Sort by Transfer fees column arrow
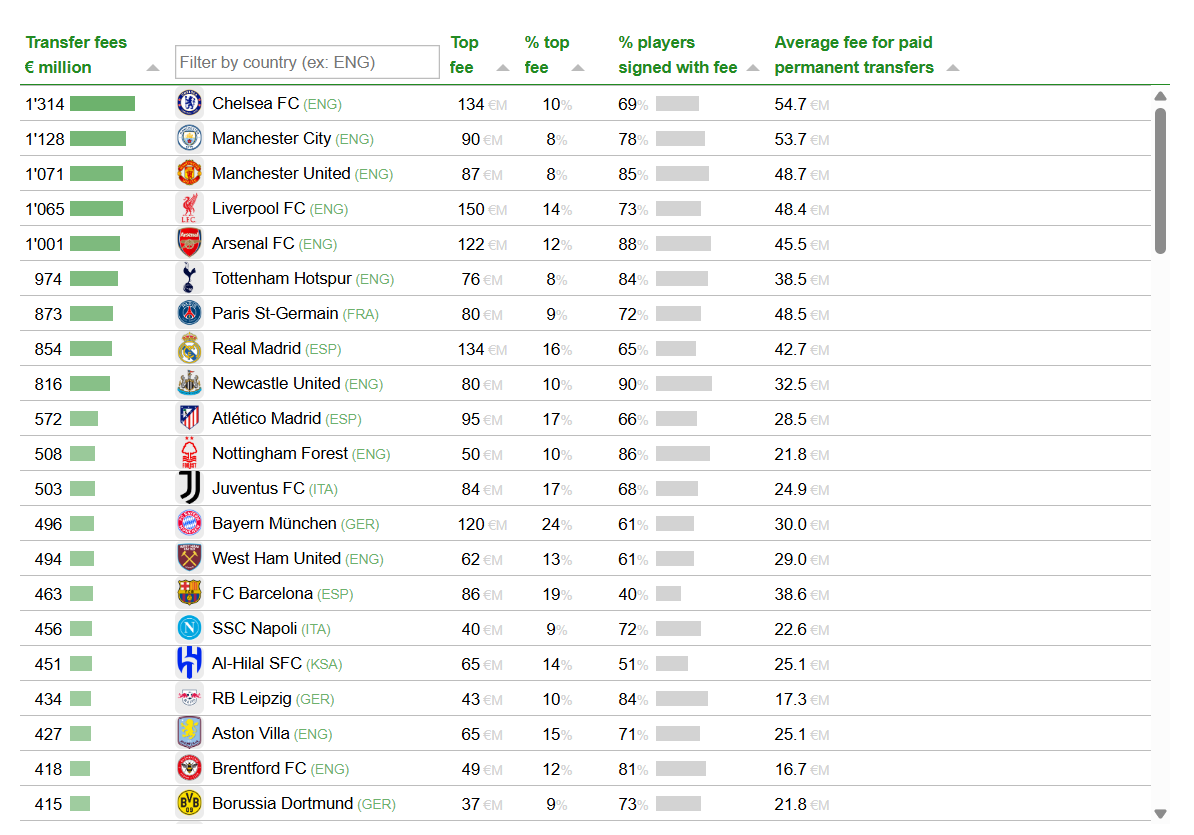The width and height of the screenshot is (1194, 835). point(153,68)
